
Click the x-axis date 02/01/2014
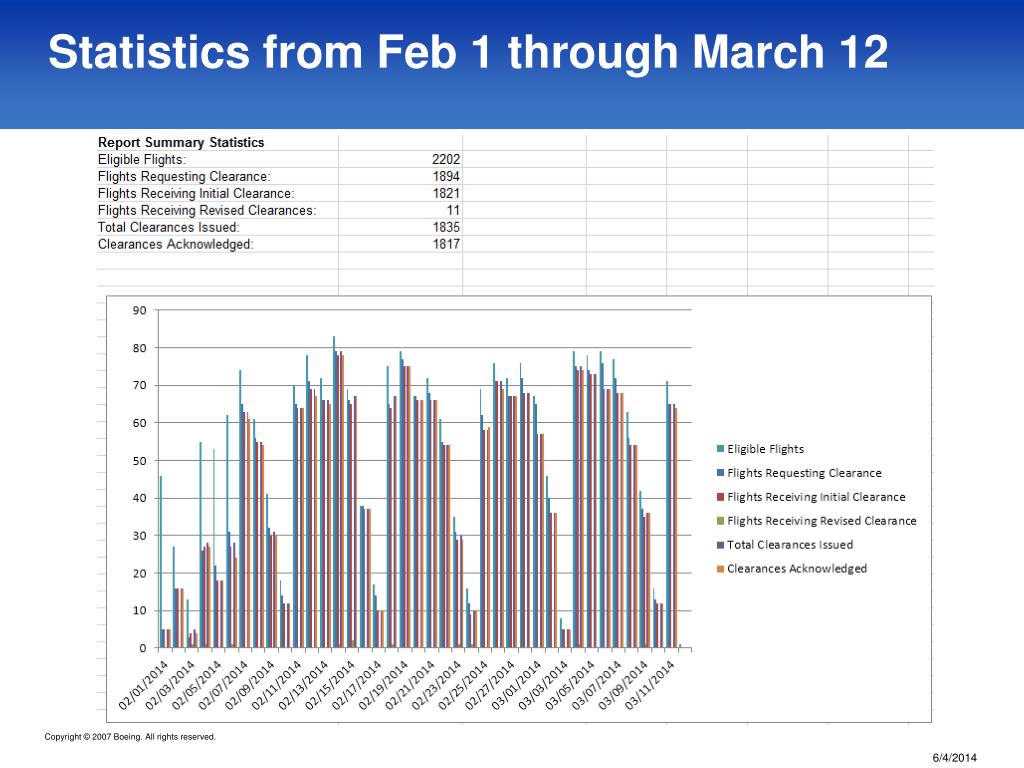pos(144,685)
